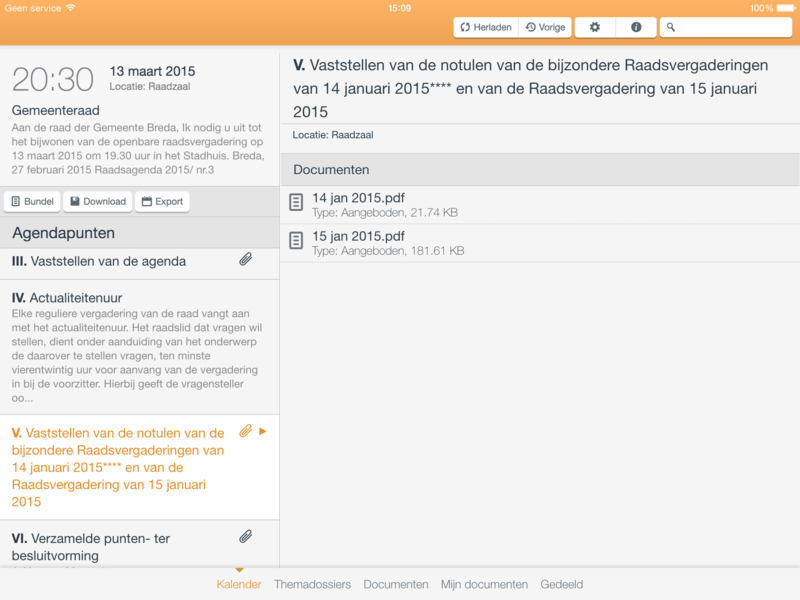Screen dimensions: 800x600
Task: Click the magnifier search icon
Action: 671,28
